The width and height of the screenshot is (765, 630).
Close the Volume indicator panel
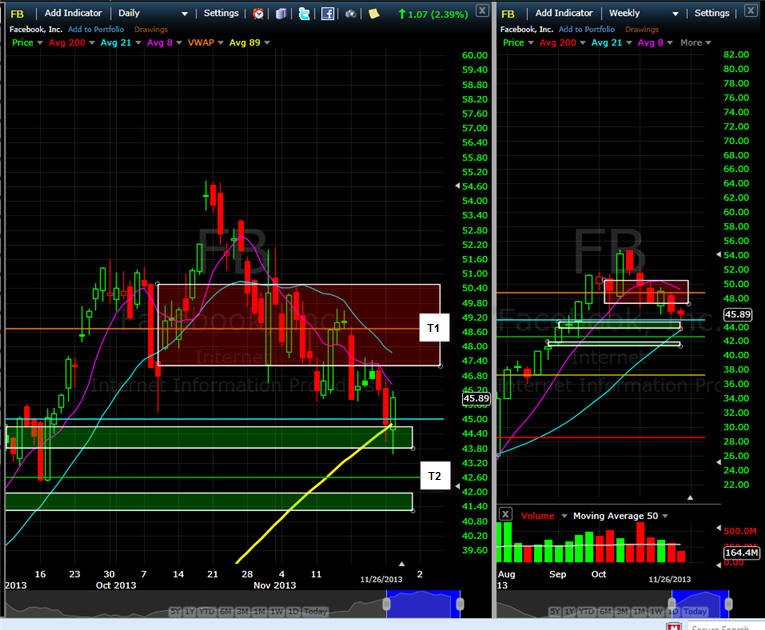tap(506, 514)
